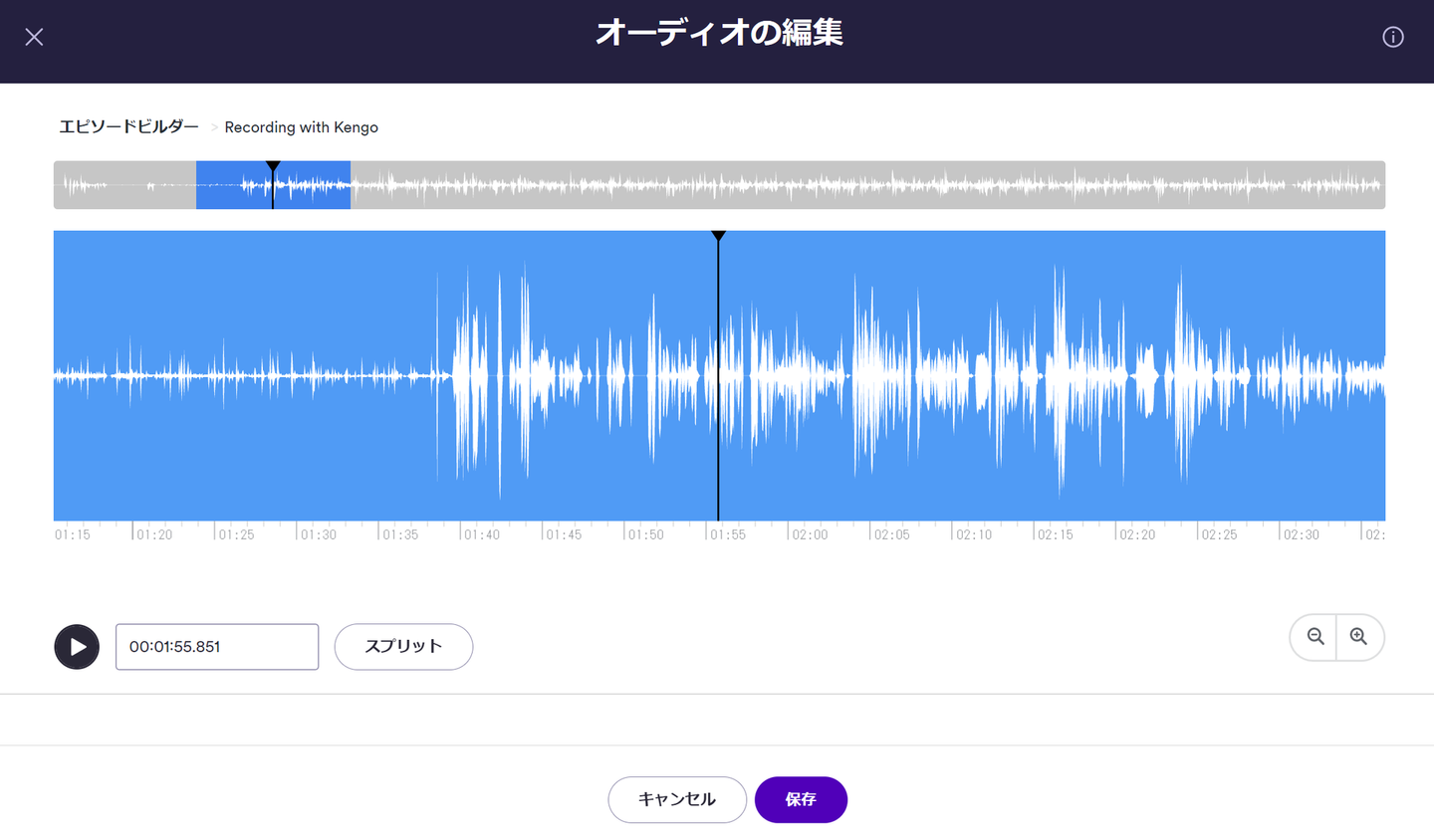Click the Recording with Kengo breadcrumb text
This screenshot has width=1434, height=840.
302,127
